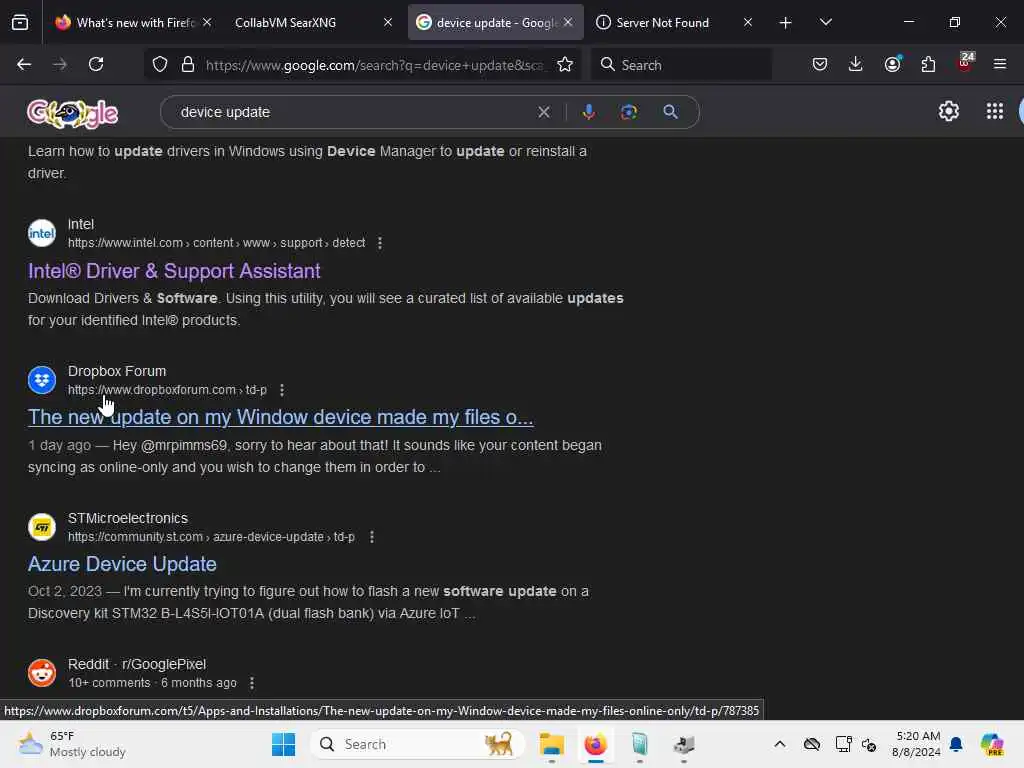
Task: Click the Windows taskbar Search box
Action: [x=418, y=744]
